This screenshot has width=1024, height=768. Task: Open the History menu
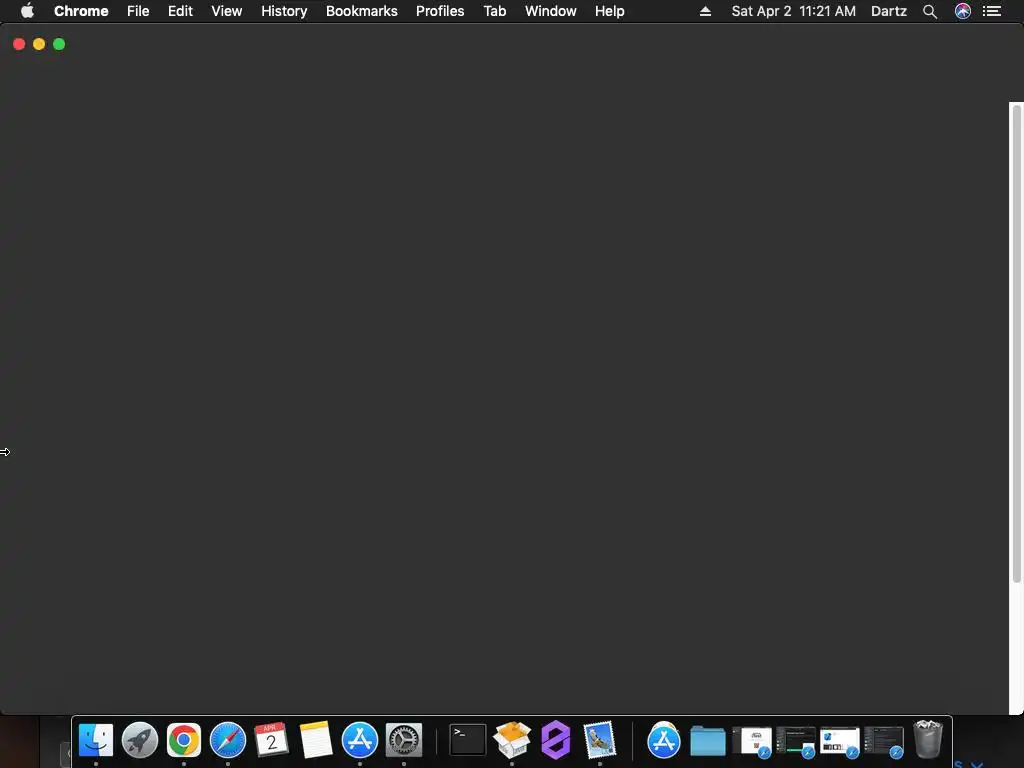[x=284, y=11]
